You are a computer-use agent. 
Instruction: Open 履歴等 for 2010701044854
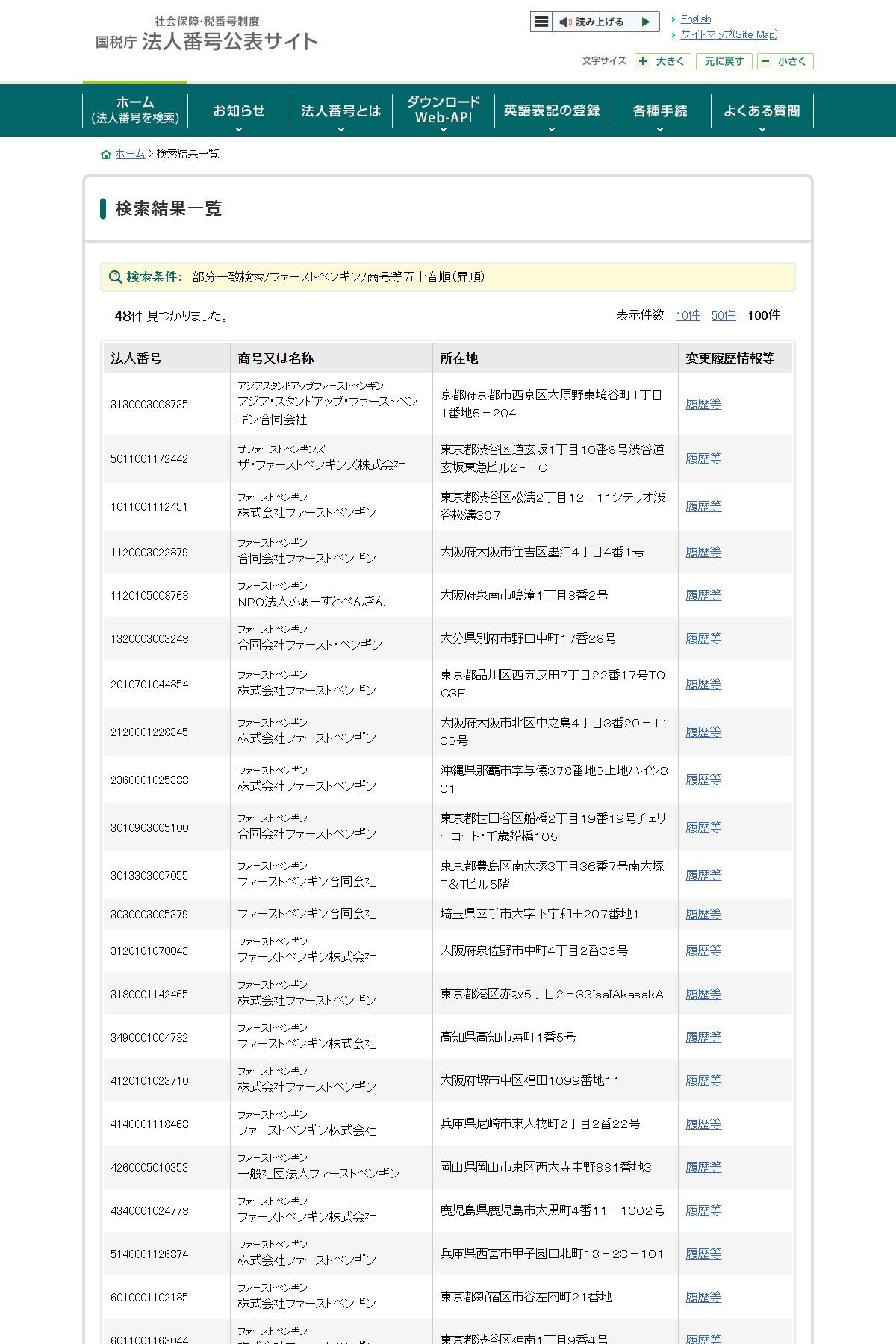pos(704,684)
